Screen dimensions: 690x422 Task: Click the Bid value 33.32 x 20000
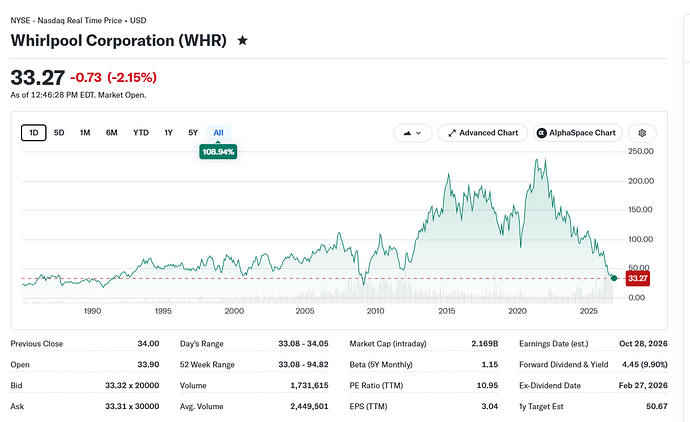tap(132, 385)
